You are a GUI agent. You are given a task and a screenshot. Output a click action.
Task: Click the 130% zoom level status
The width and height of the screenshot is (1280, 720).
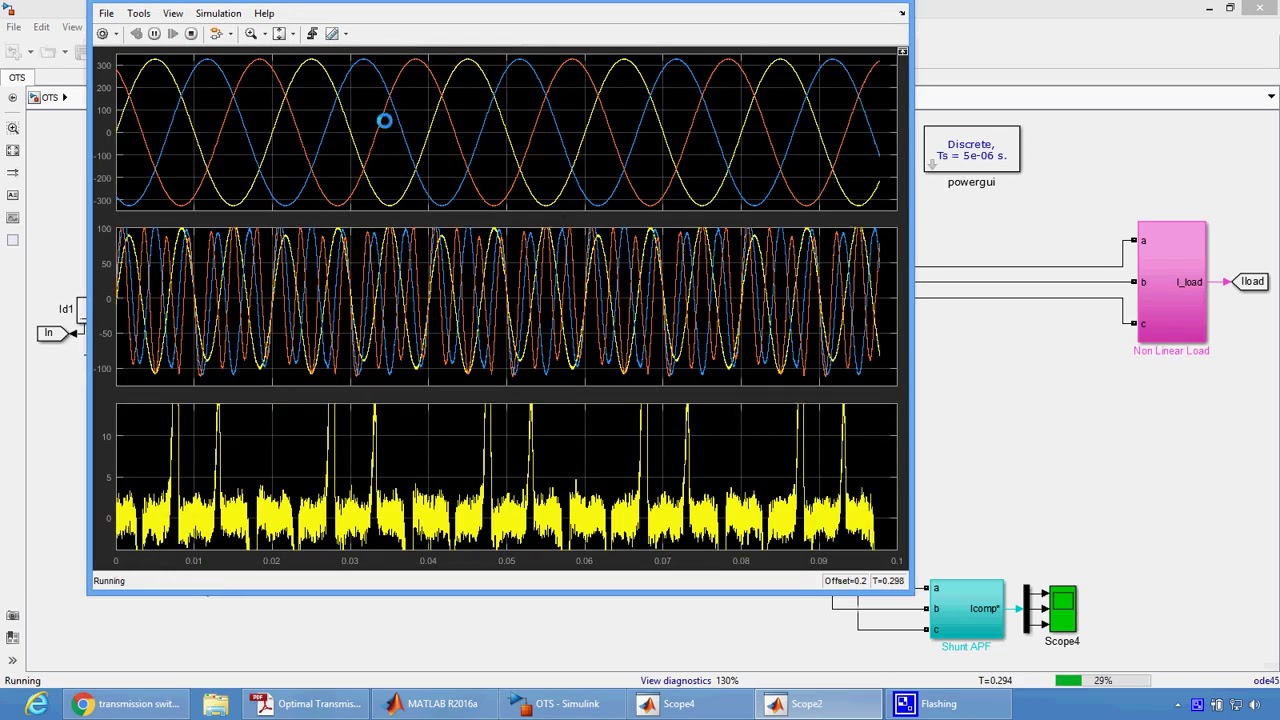pyautogui.click(x=727, y=681)
